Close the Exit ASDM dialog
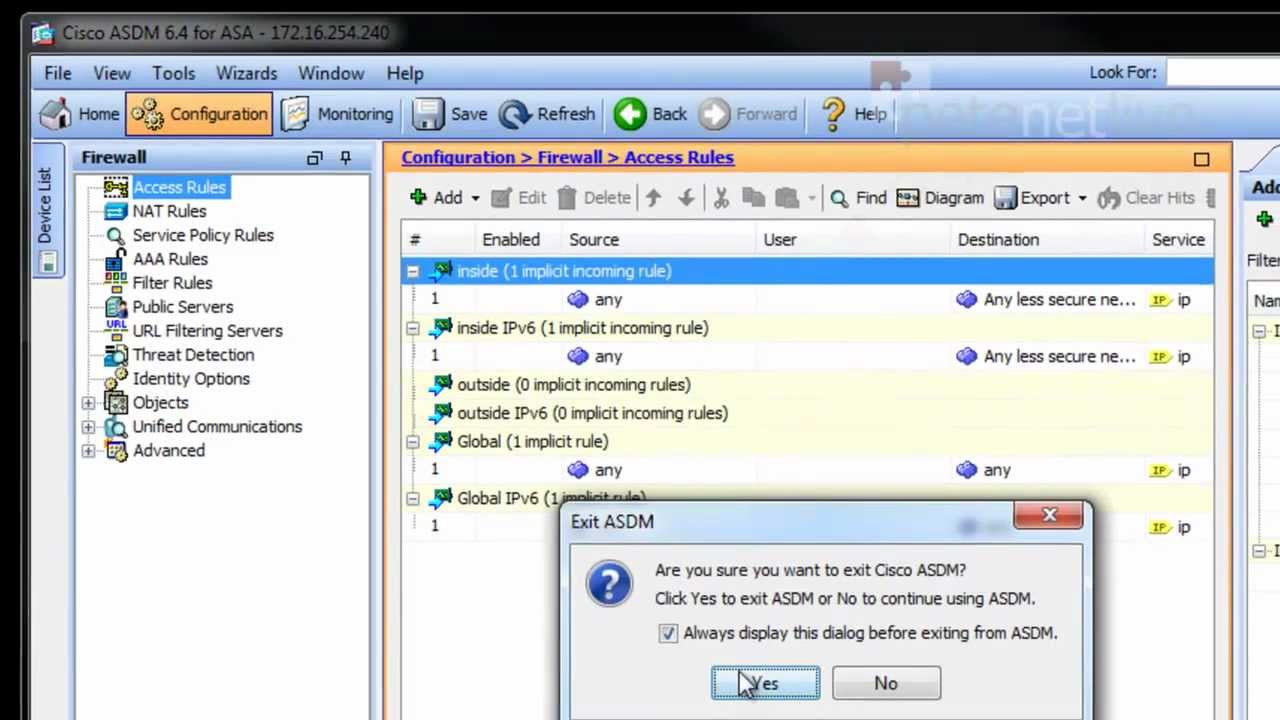This screenshot has height=720, width=1280. (x=1049, y=515)
